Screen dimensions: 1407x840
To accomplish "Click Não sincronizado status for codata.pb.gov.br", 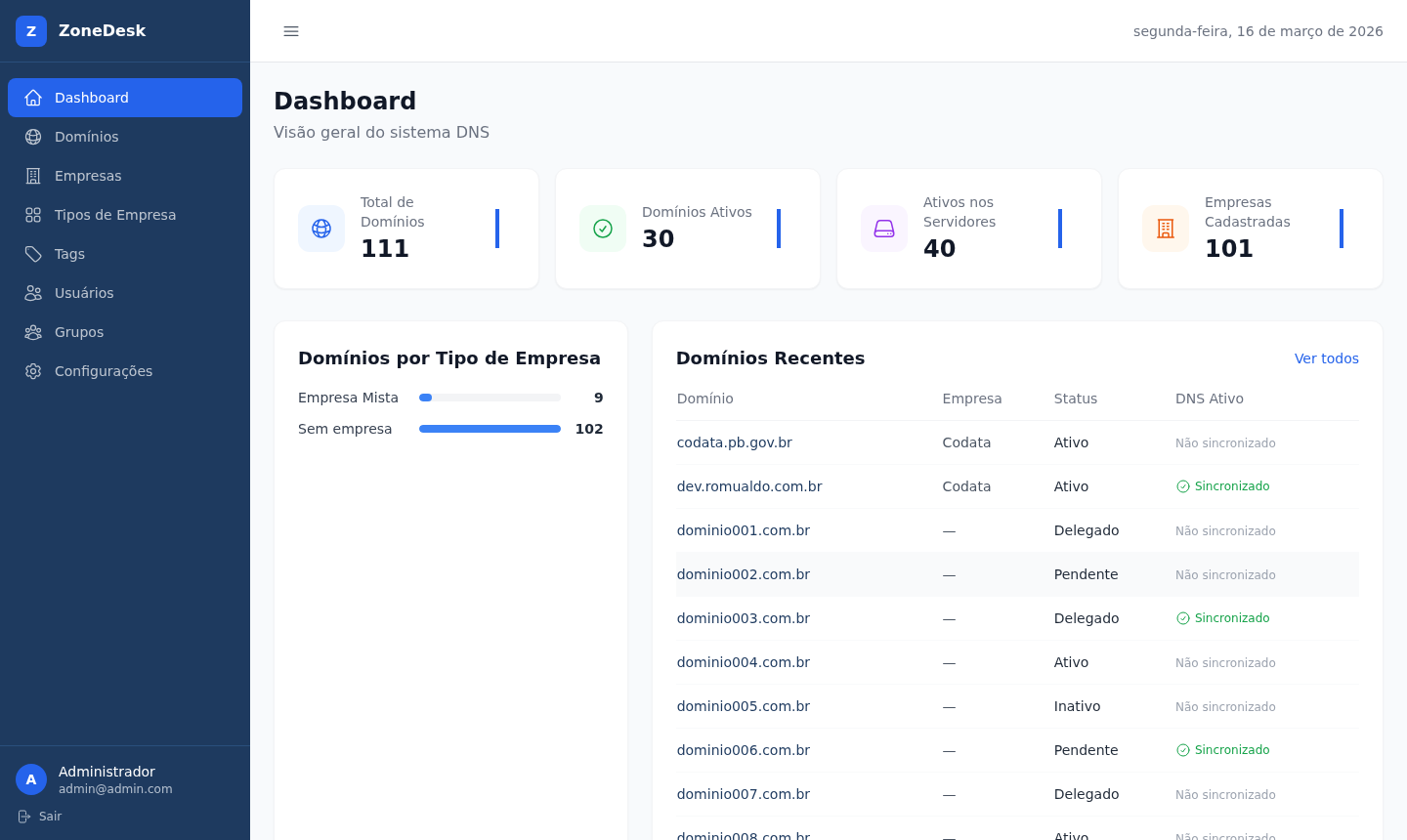I will tap(1225, 442).
